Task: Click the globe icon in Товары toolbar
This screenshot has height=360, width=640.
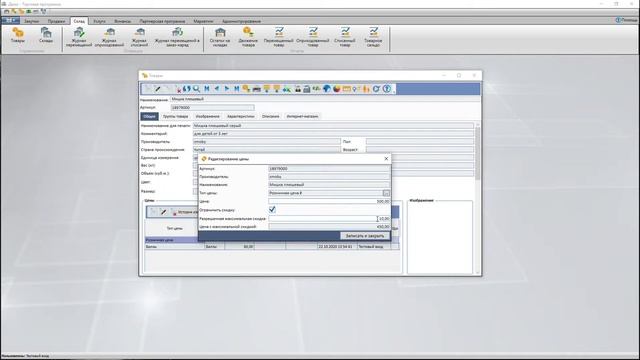Action: click(327, 89)
